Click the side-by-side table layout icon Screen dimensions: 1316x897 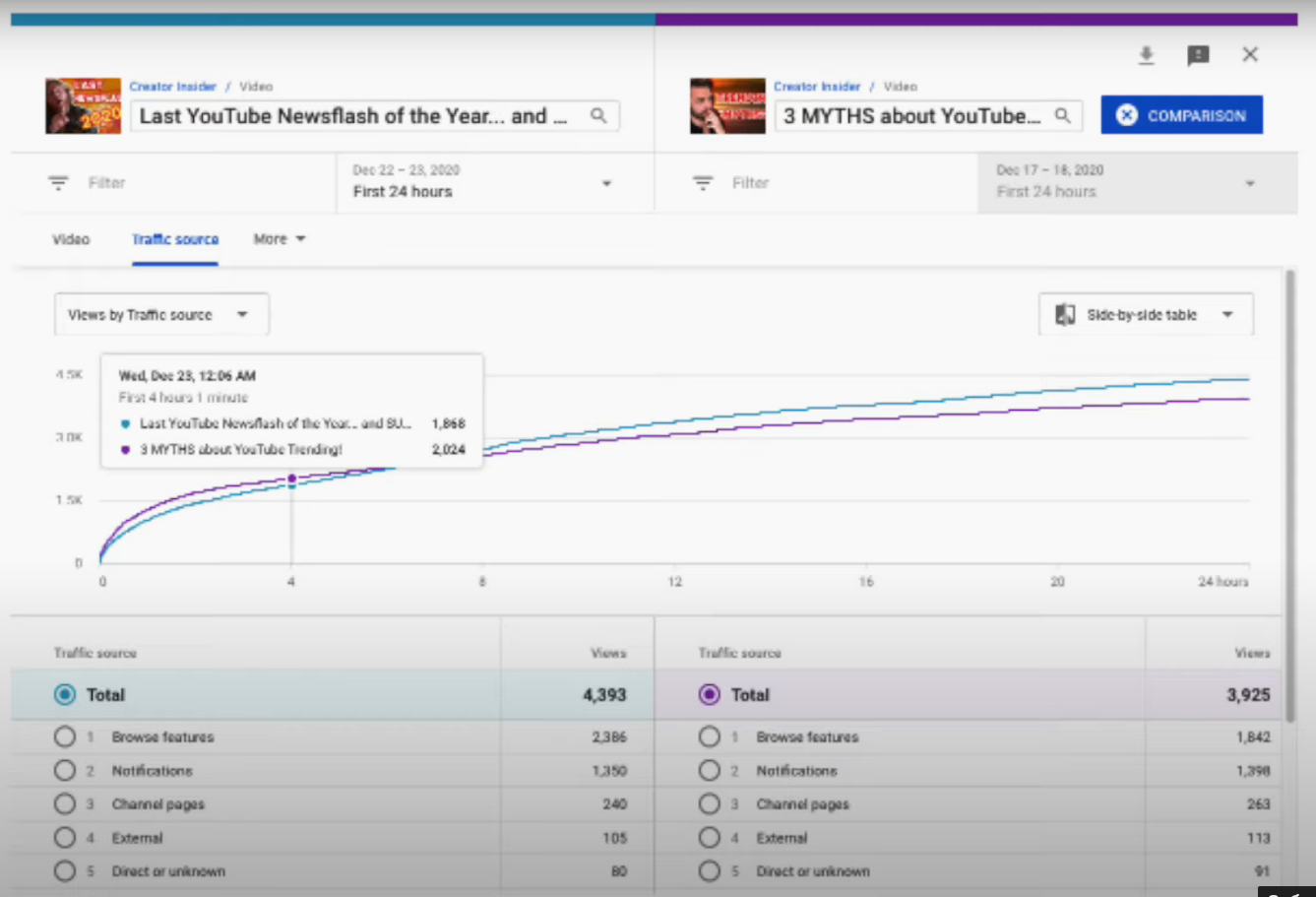[x=1066, y=313]
